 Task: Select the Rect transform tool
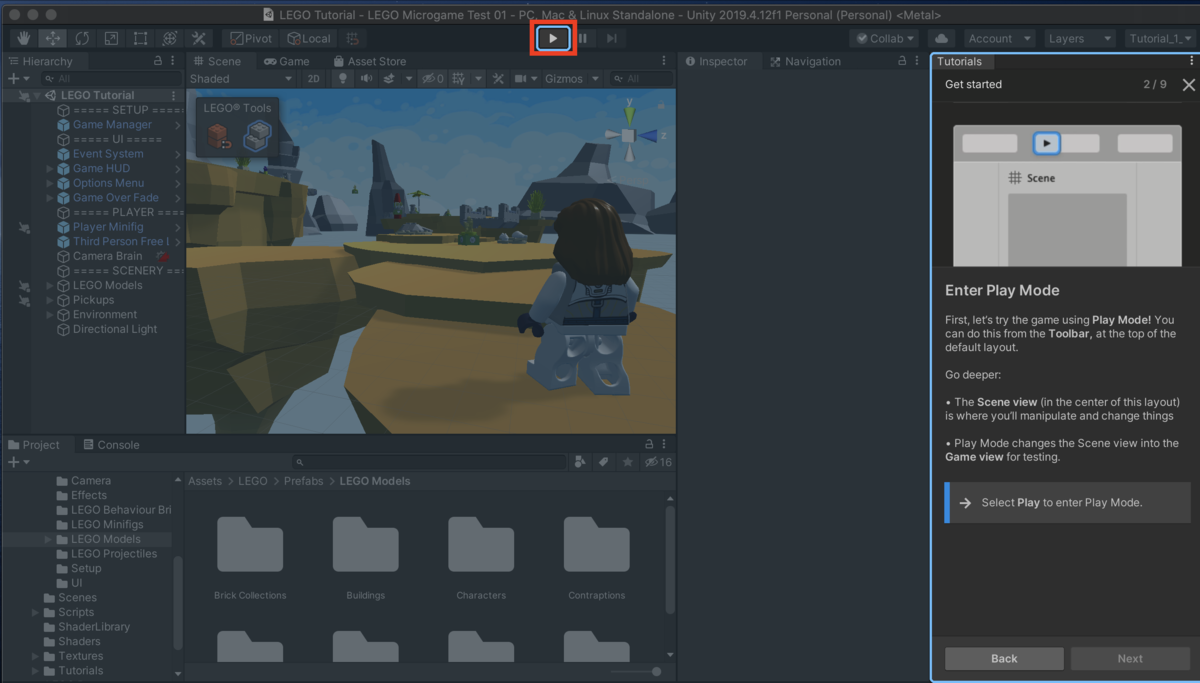[140, 38]
